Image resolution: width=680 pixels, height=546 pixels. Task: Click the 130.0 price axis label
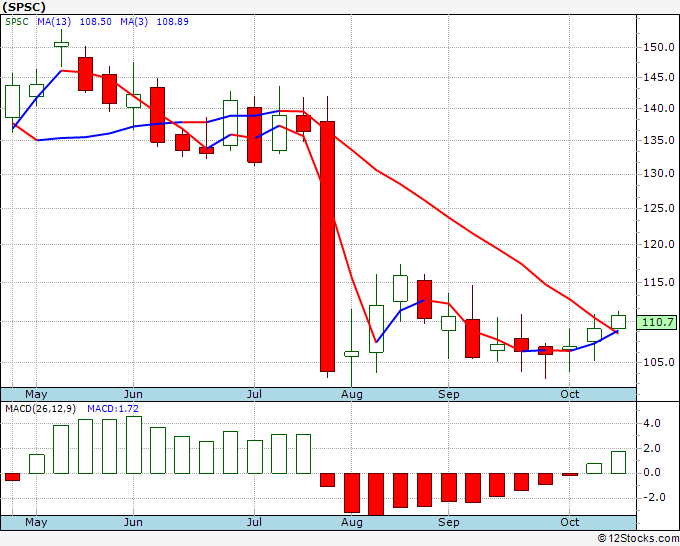click(x=659, y=173)
